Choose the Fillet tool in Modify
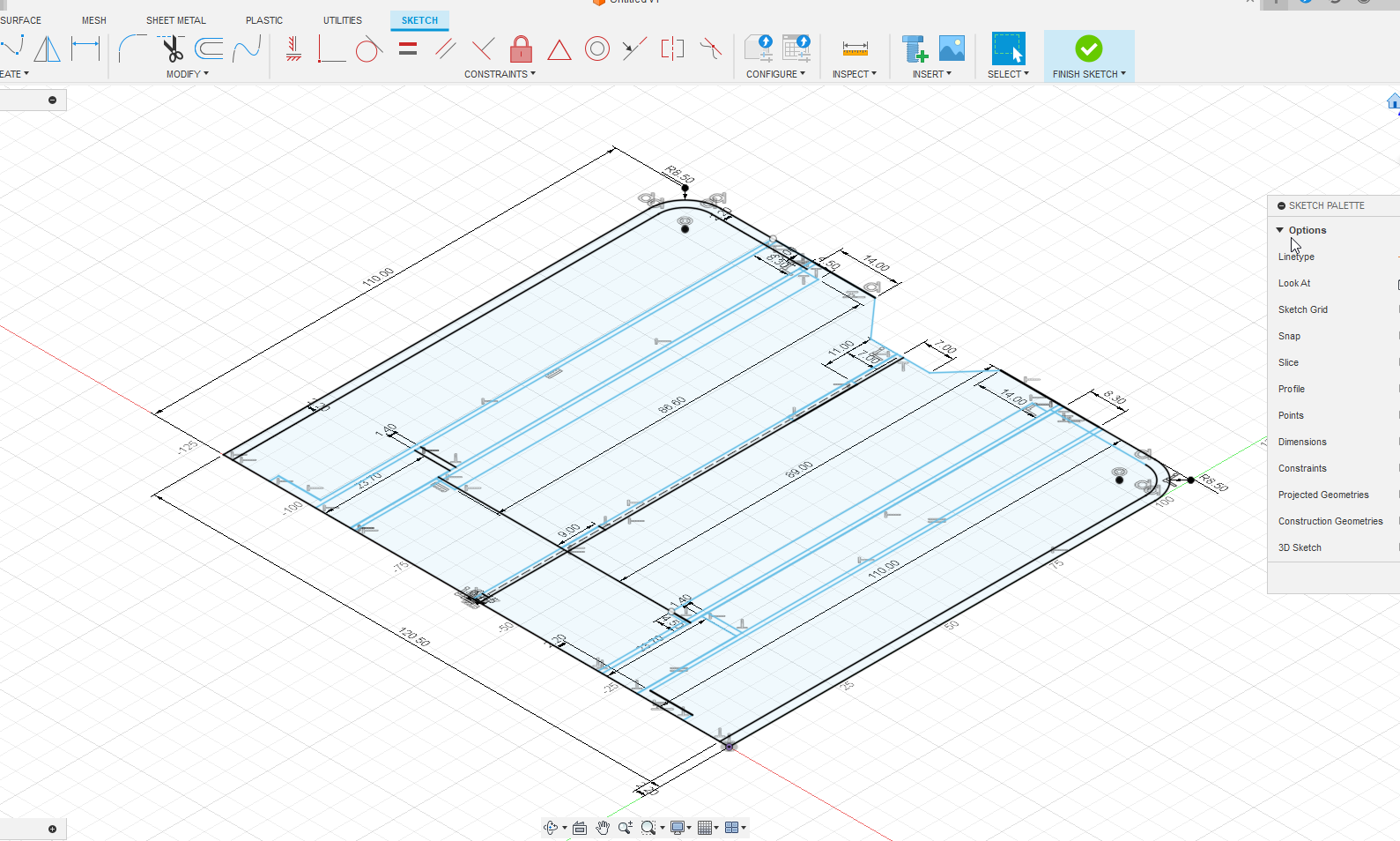 click(132, 48)
